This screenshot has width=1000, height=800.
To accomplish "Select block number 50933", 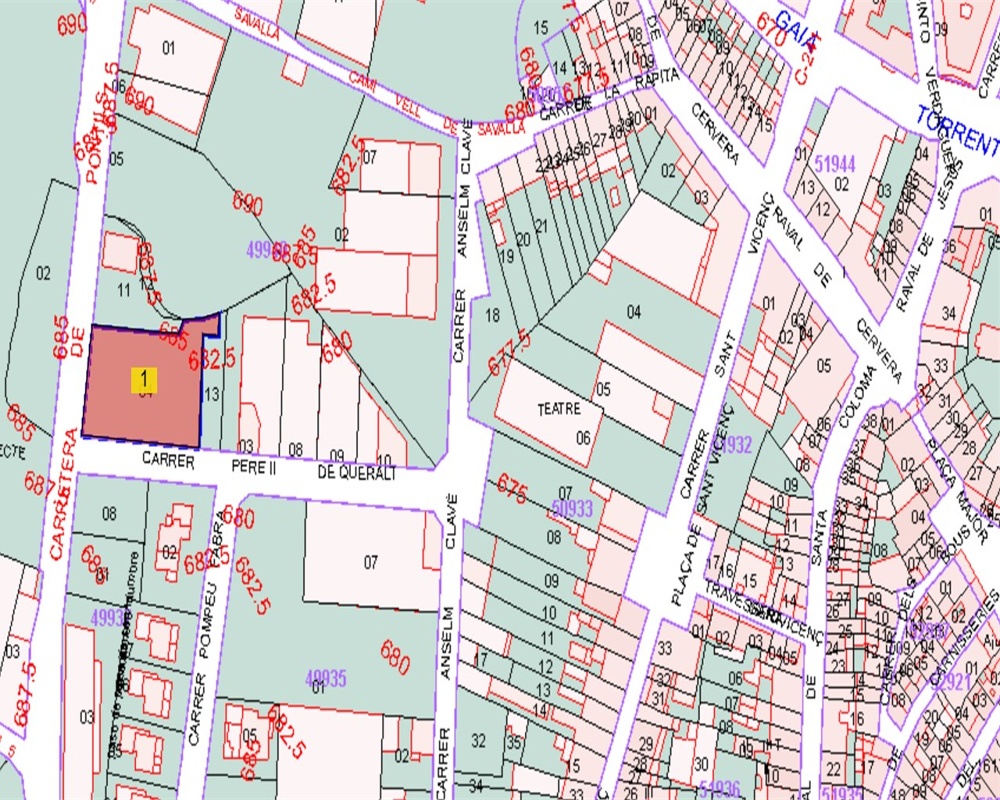I will (571, 509).
